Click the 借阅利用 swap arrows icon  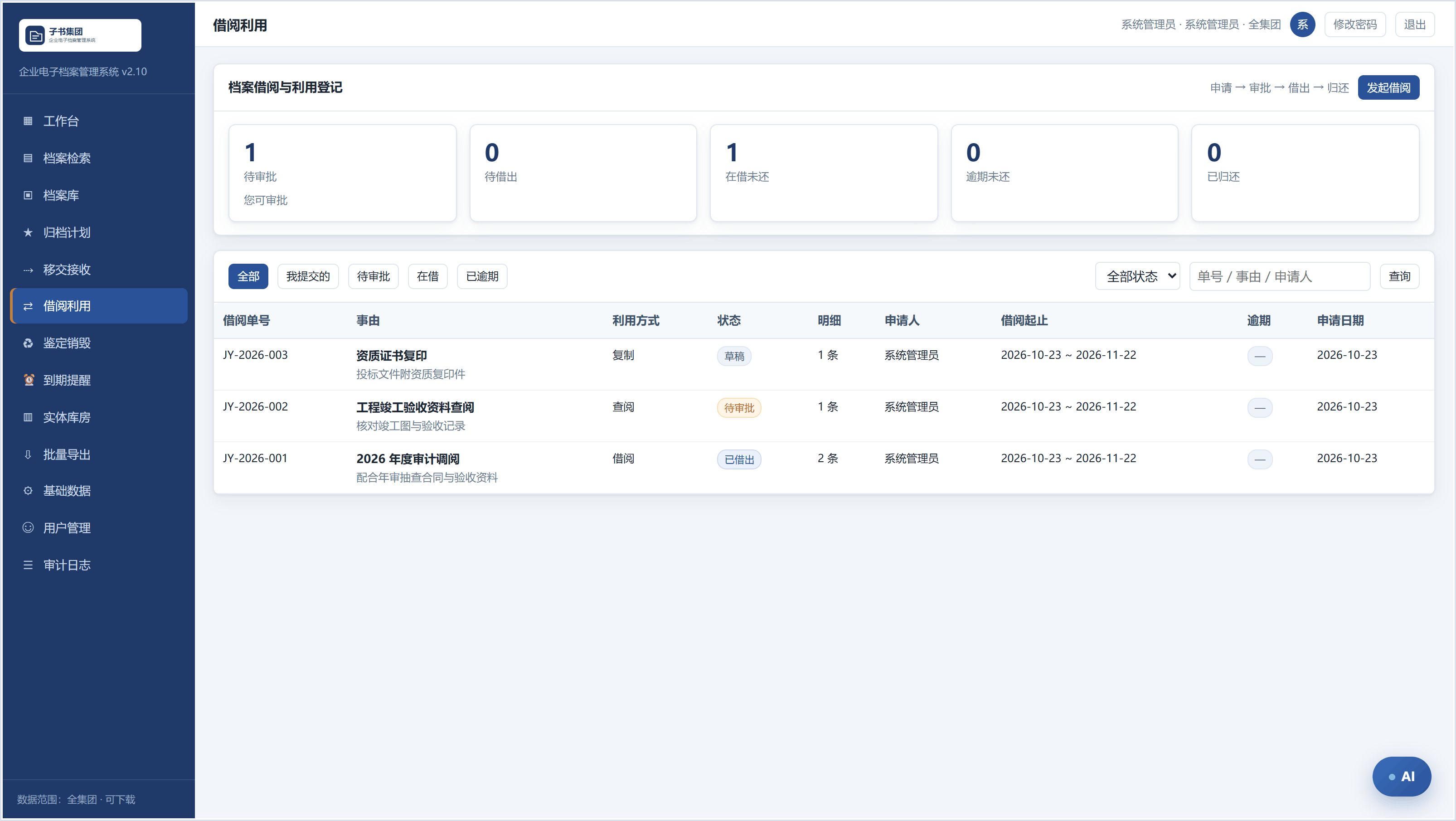click(x=28, y=306)
